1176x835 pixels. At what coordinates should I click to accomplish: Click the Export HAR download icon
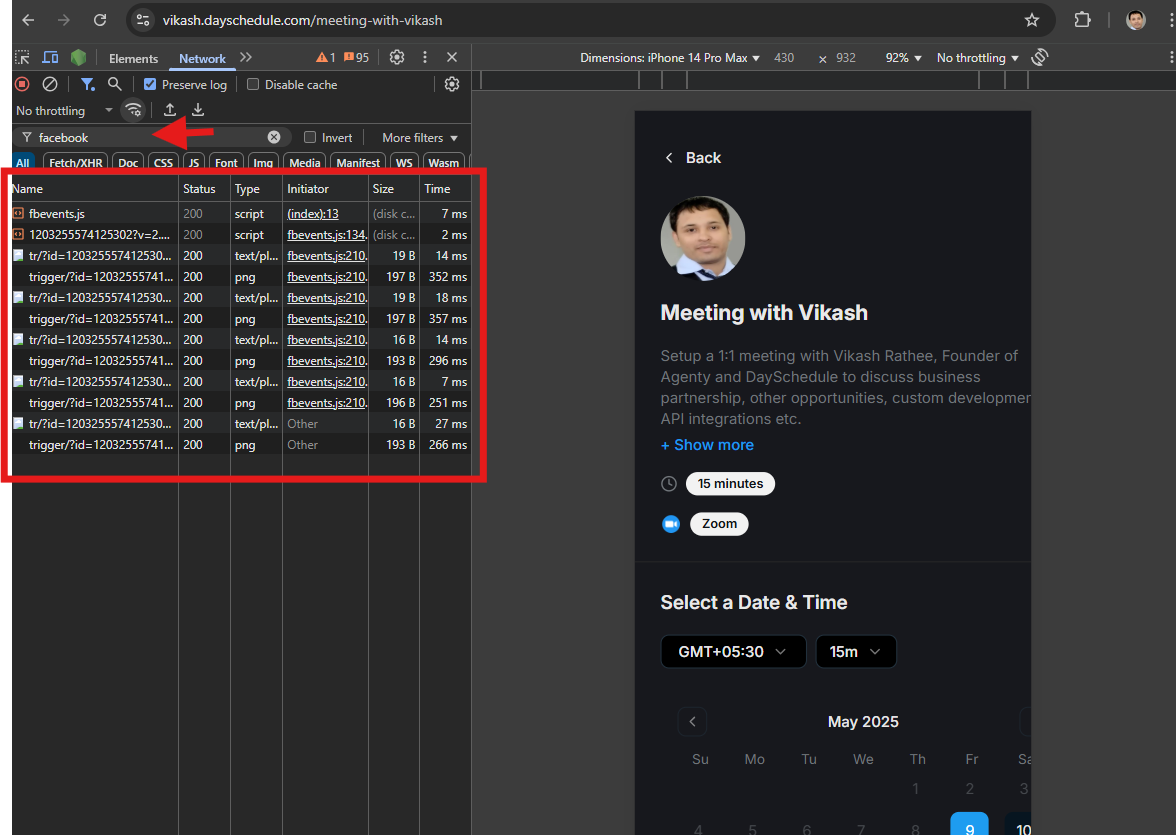click(198, 110)
